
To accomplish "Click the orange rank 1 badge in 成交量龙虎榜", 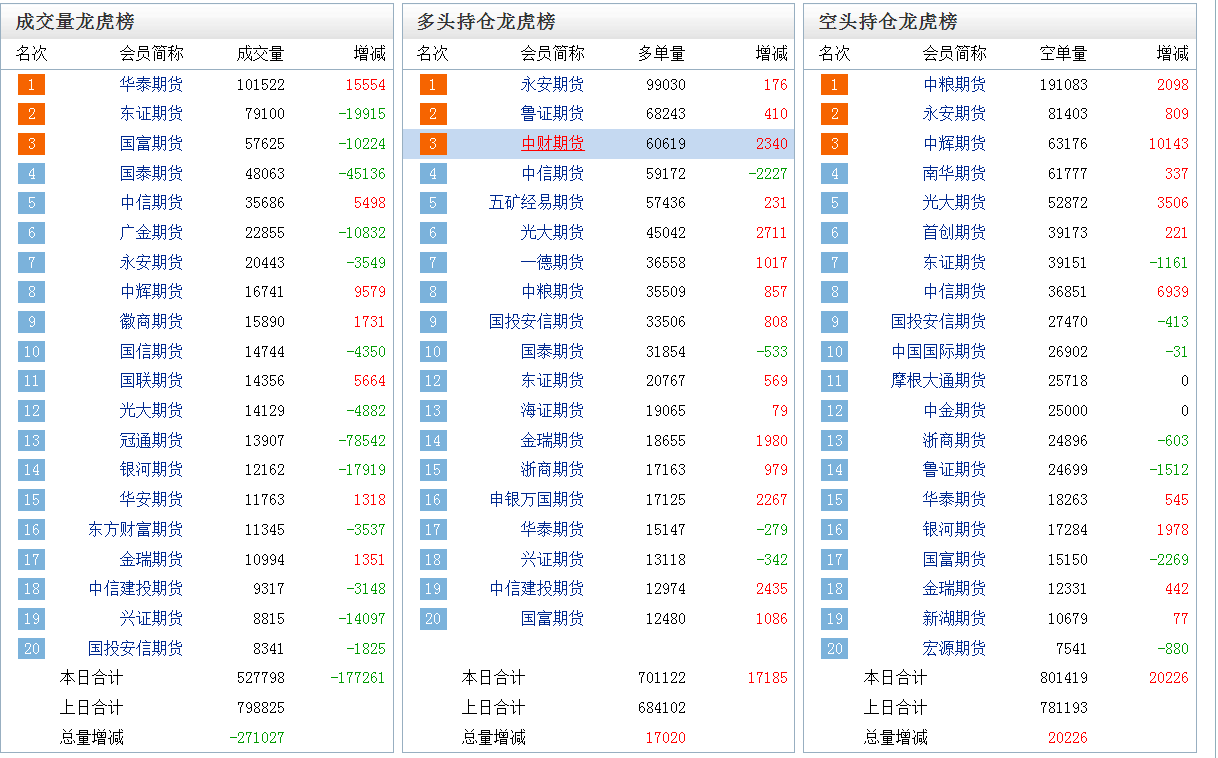I will pos(31,85).
